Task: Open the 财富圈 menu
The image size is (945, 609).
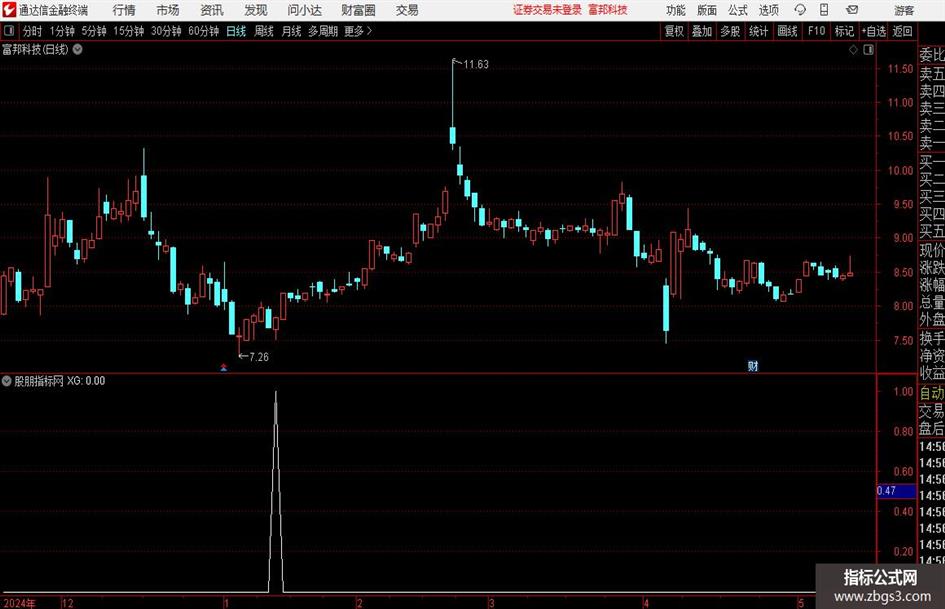Action: point(358,10)
